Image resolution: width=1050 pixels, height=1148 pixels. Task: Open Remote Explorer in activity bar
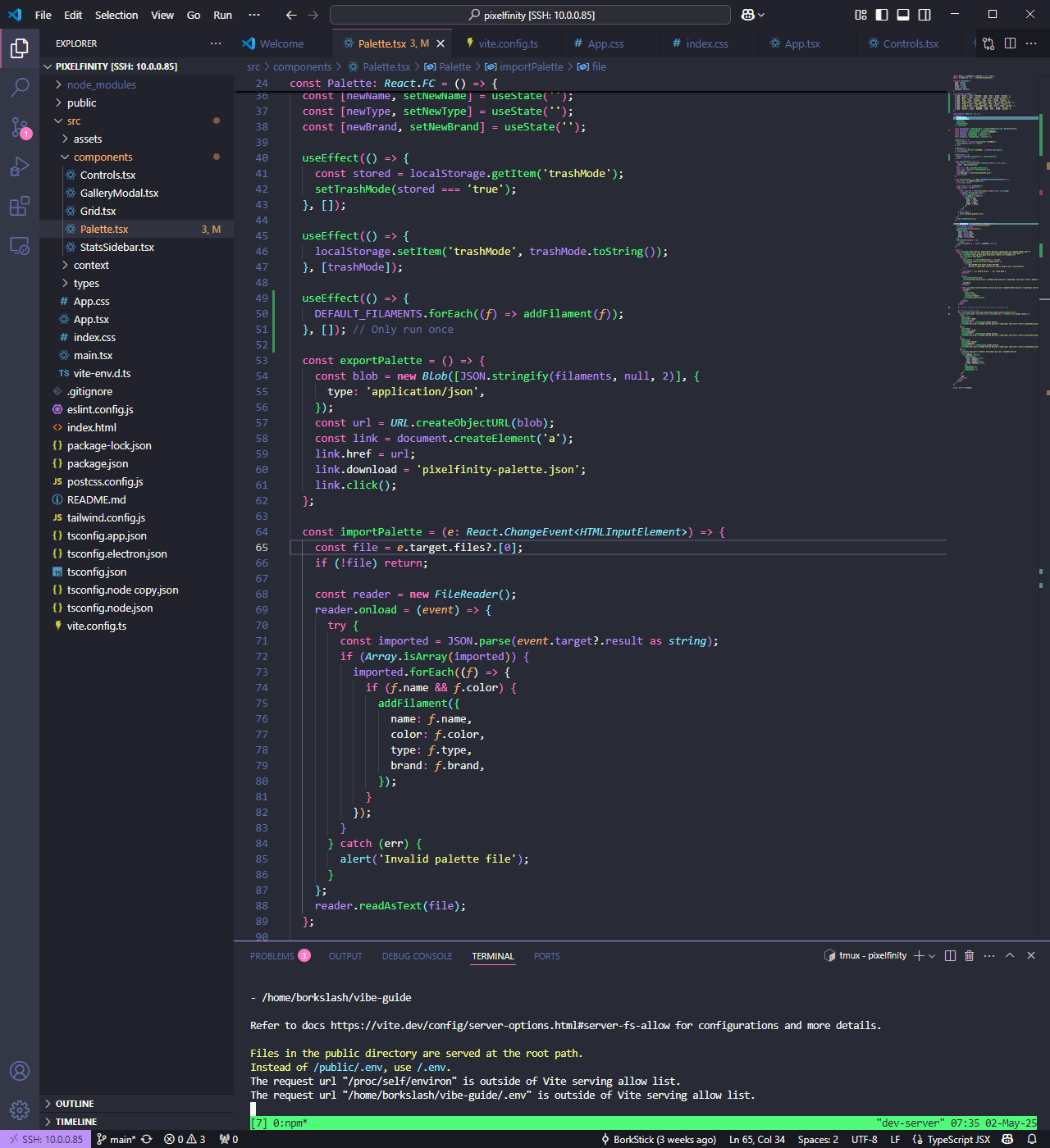coord(20,246)
